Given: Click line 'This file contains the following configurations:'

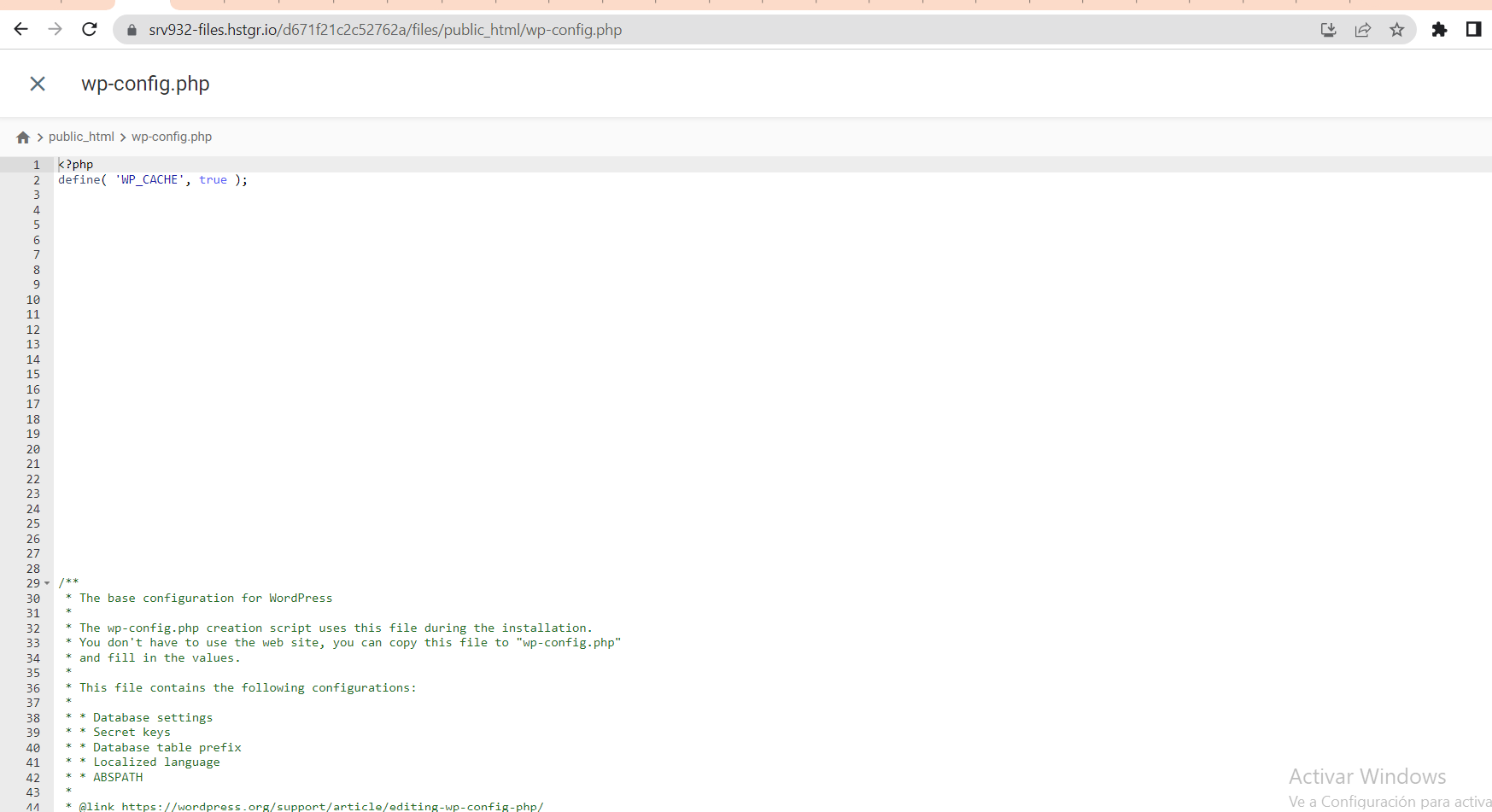Looking at the screenshot, I should pyautogui.click(x=248, y=688).
